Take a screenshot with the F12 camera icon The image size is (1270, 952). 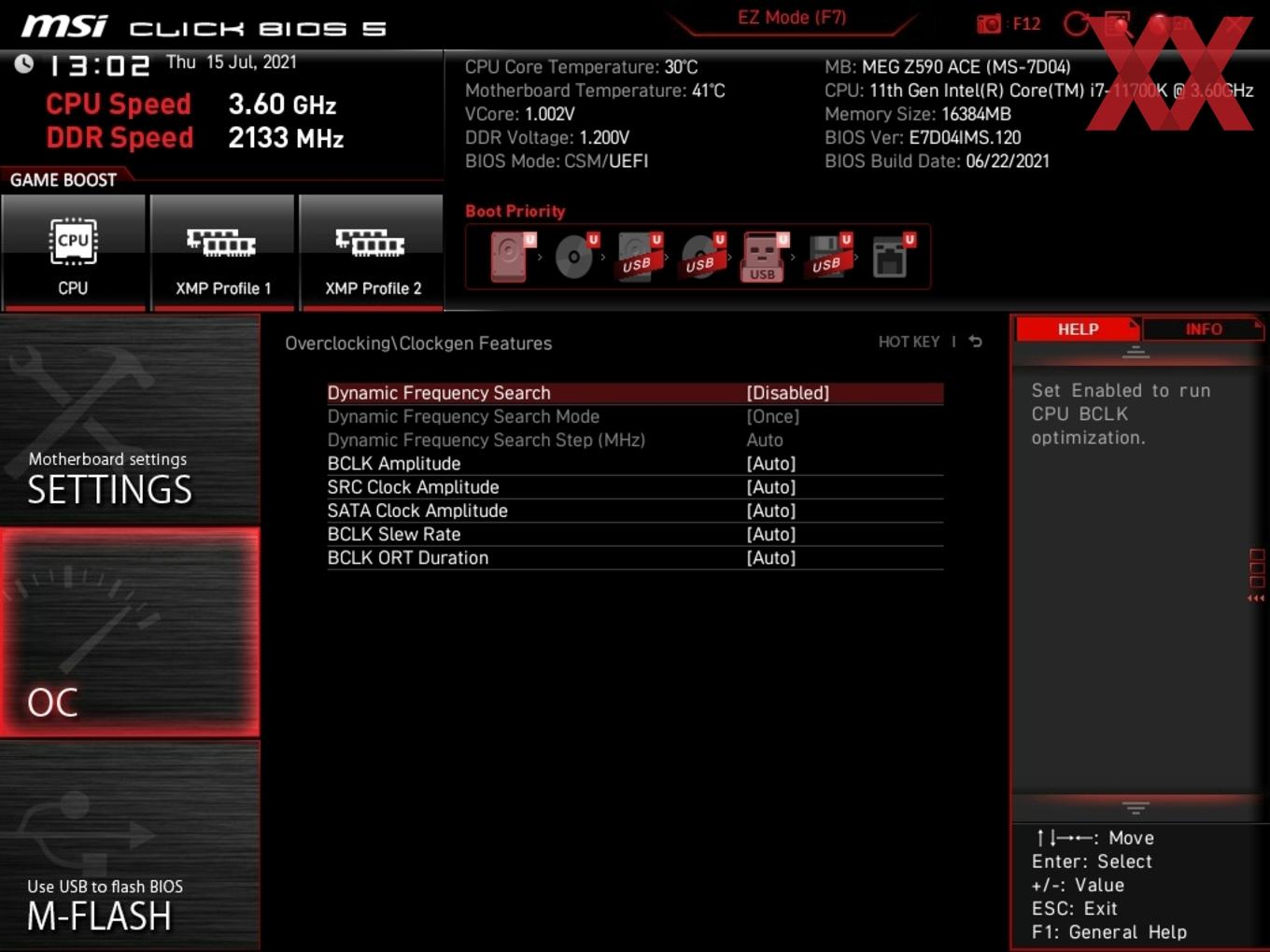(989, 23)
